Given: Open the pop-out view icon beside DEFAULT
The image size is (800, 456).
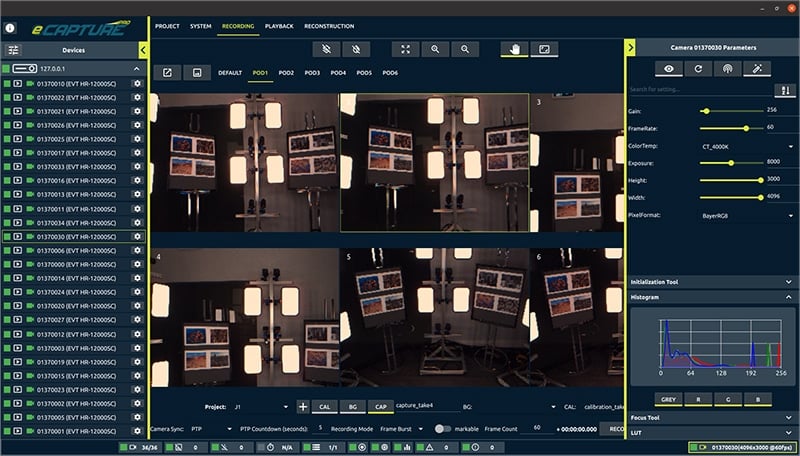Looking at the screenshot, I should pyautogui.click(x=167, y=73).
